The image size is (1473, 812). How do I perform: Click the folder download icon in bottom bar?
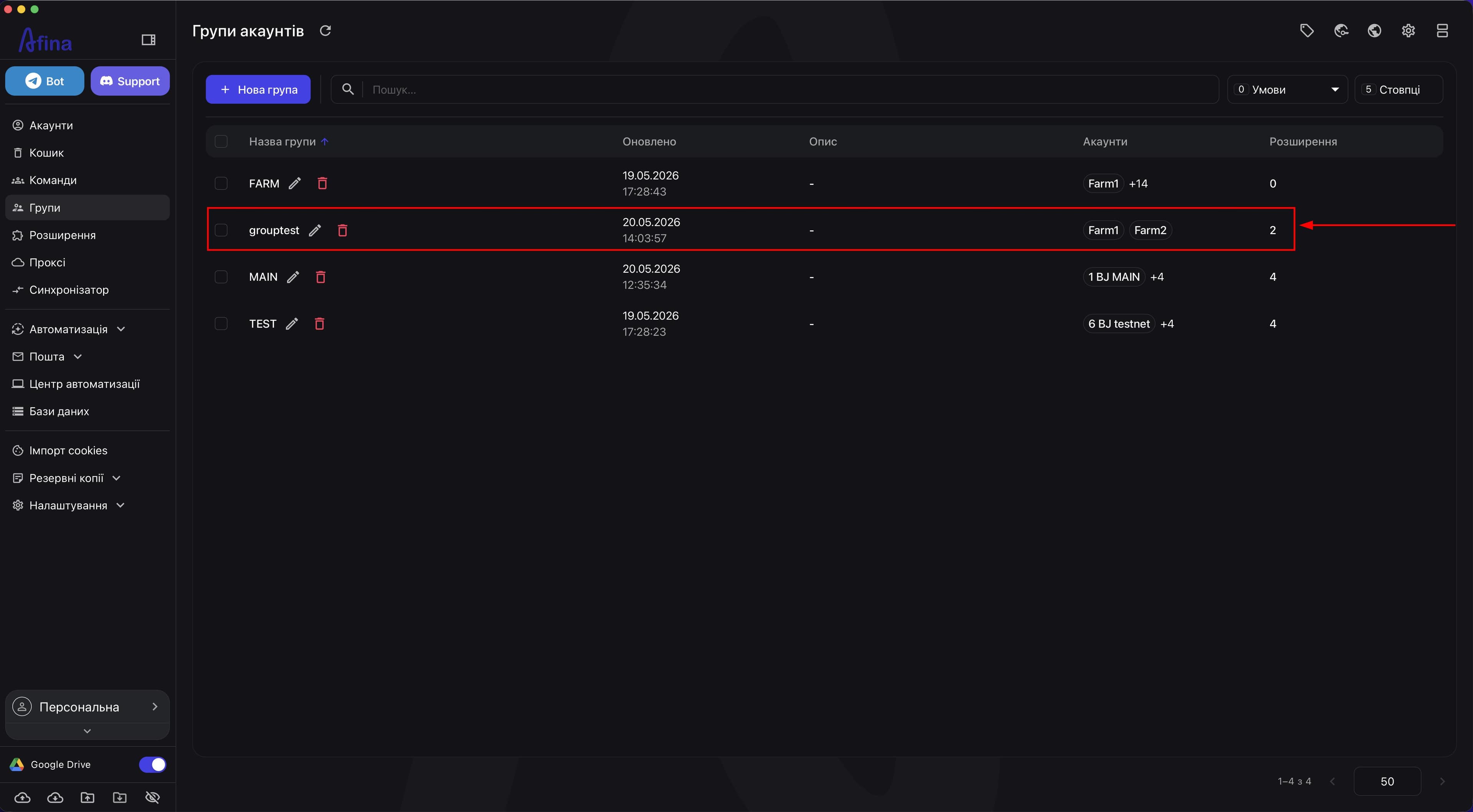tap(120, 798)
